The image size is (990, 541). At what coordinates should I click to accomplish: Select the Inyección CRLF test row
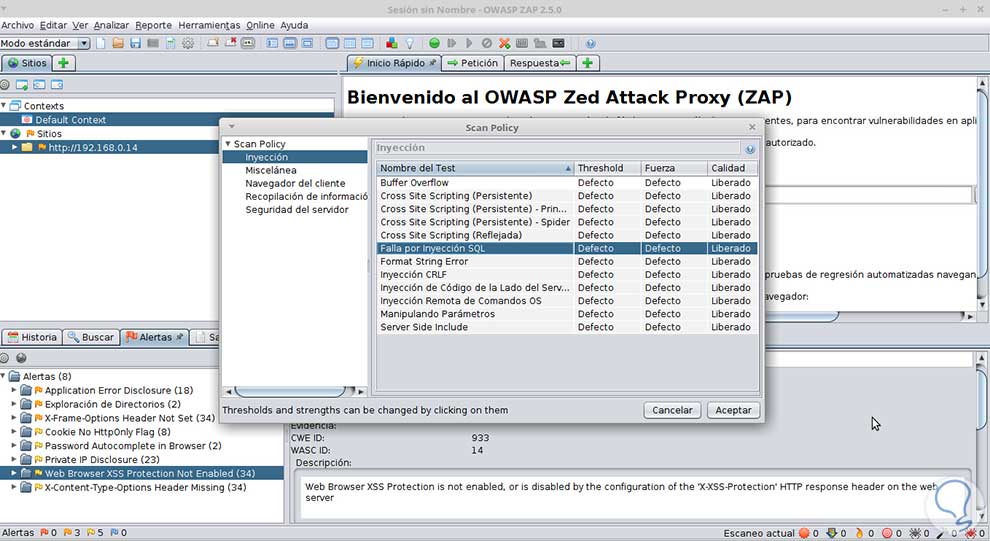pos(567,275)
